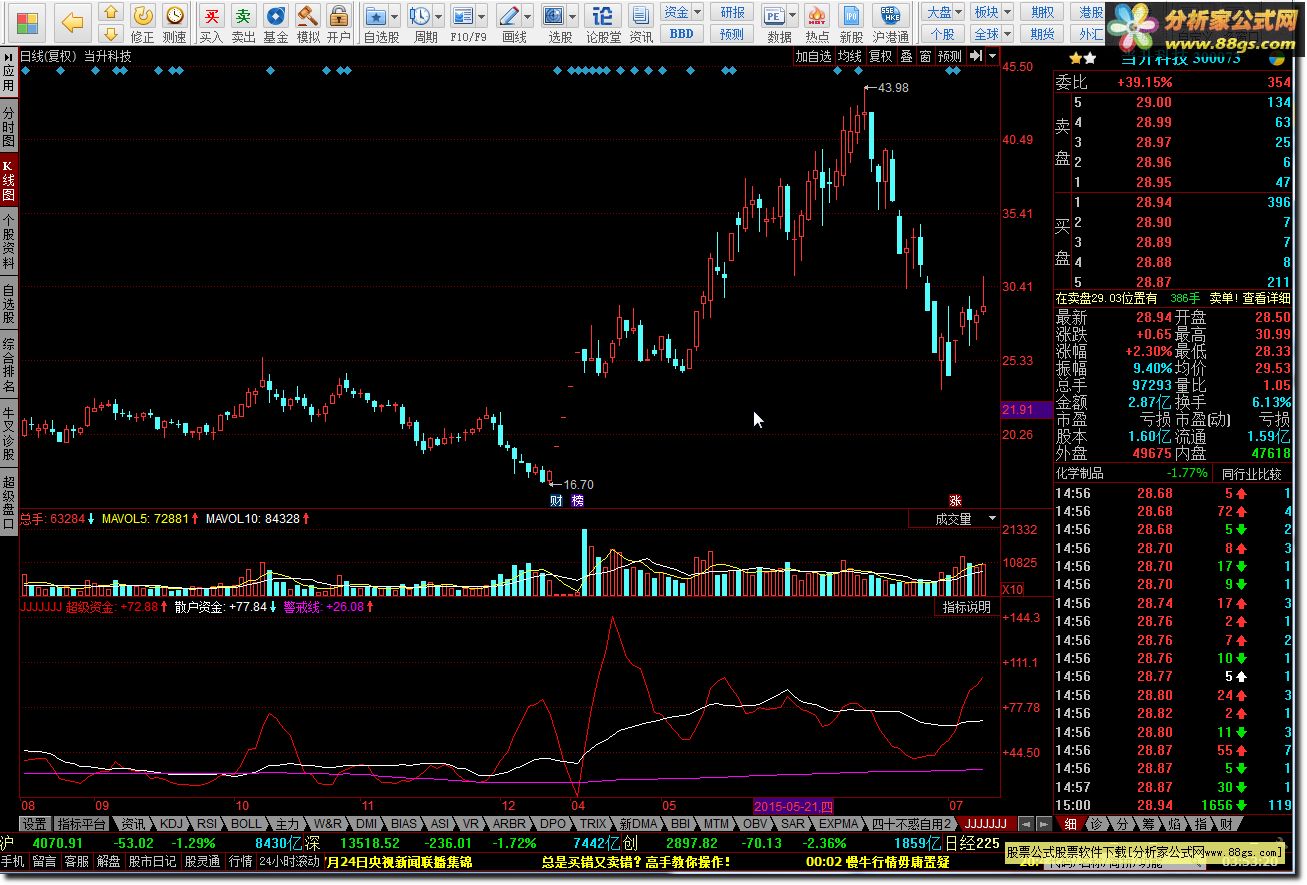Image resolution: width=1307 pixels, height=885 pixels.
Task: Toggle the 窗 window option
Action: tap(925, 56)
